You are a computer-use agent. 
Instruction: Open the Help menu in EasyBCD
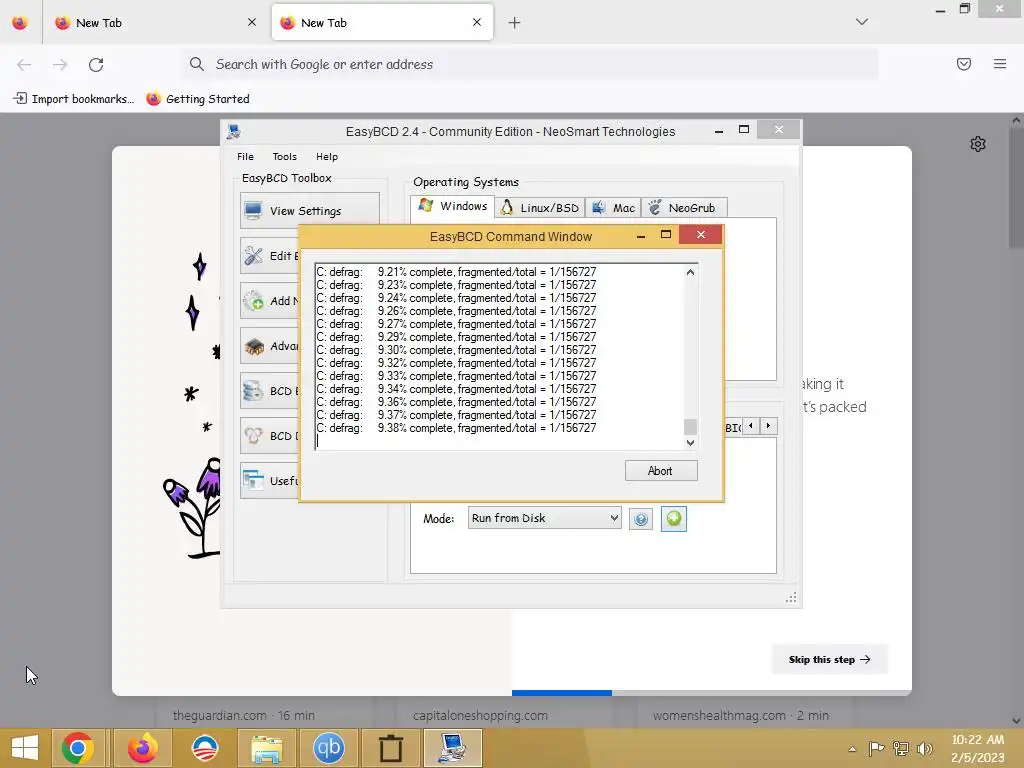pos(327,157)
